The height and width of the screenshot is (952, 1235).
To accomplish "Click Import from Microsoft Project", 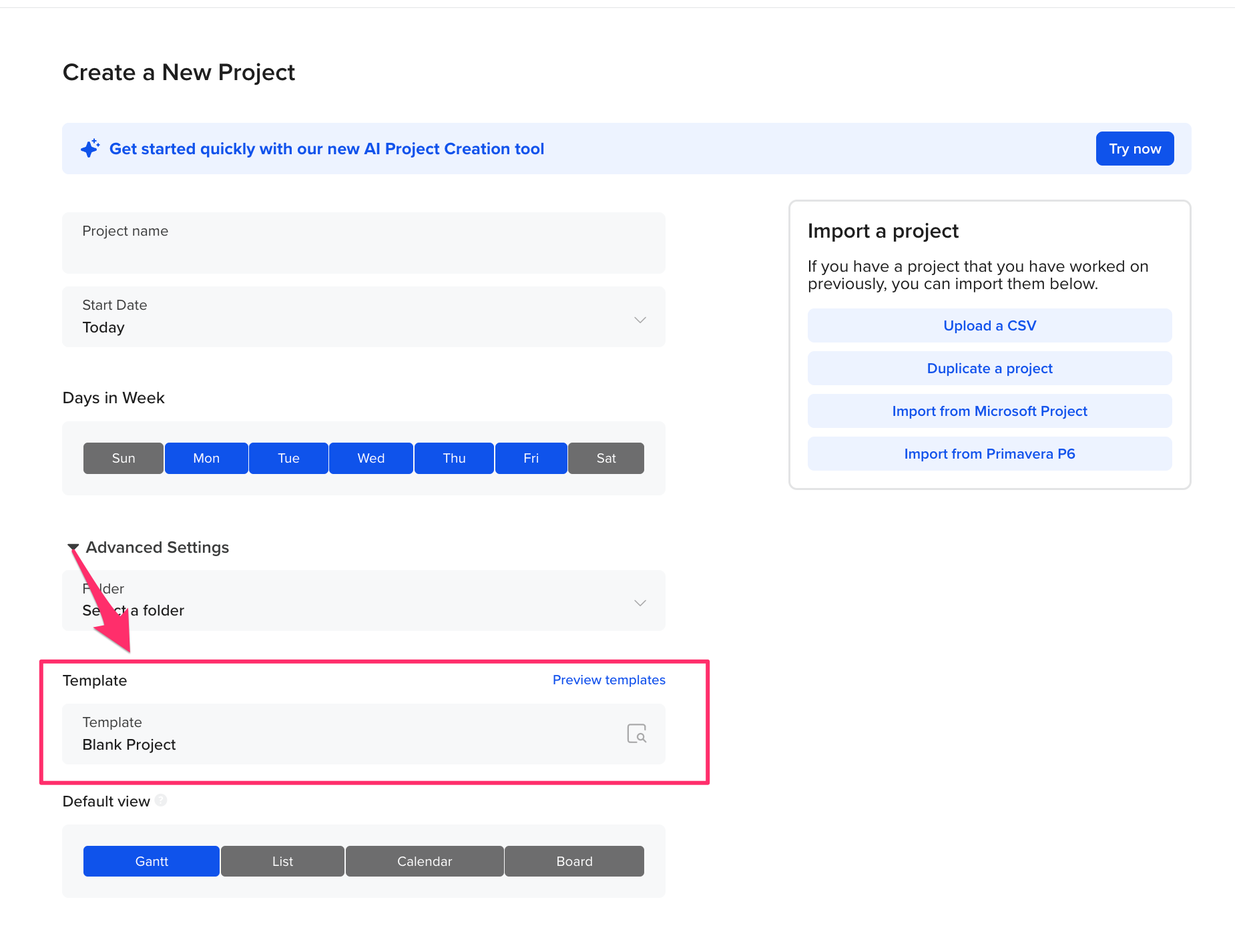I will coord(989,411).
